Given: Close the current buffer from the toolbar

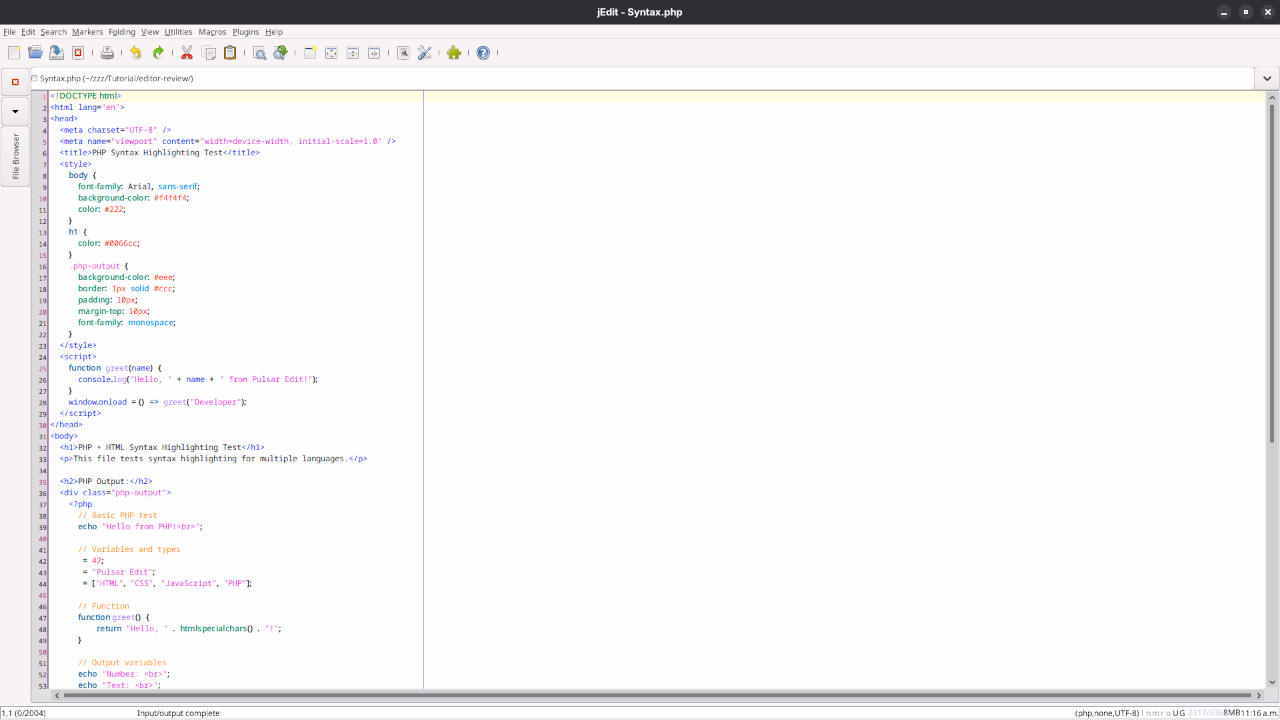Looking at the screenshot, I should tap(78, 53).
